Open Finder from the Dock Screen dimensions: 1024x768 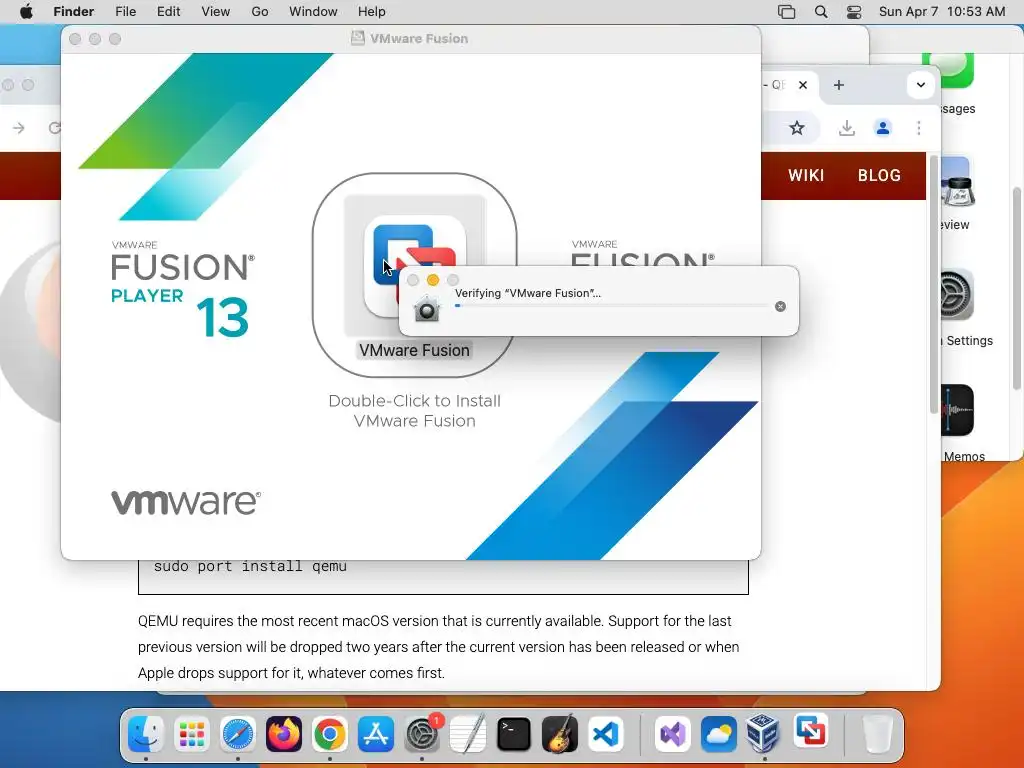point(146,733)
